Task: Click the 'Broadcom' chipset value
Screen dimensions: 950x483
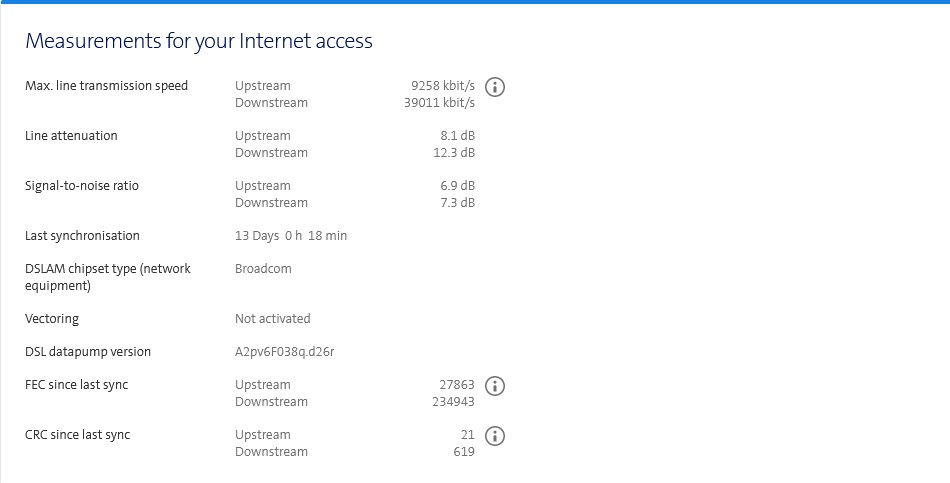Action: [x=263, y=269]
